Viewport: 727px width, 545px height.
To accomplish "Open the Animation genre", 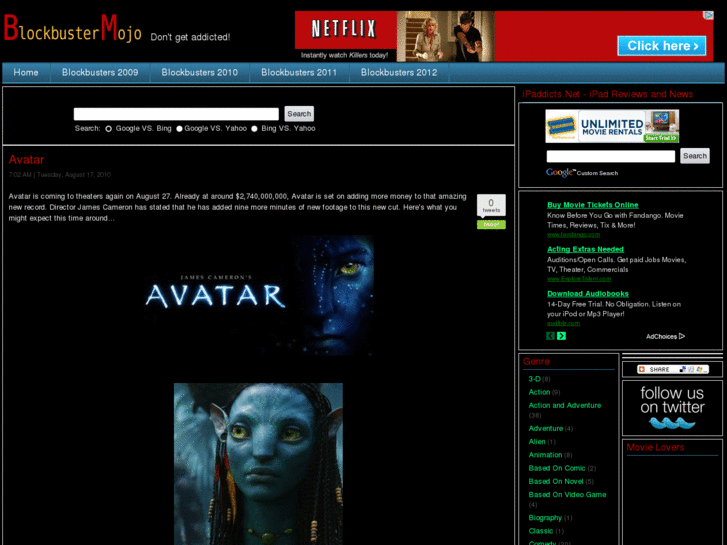I will pos(545,455).
